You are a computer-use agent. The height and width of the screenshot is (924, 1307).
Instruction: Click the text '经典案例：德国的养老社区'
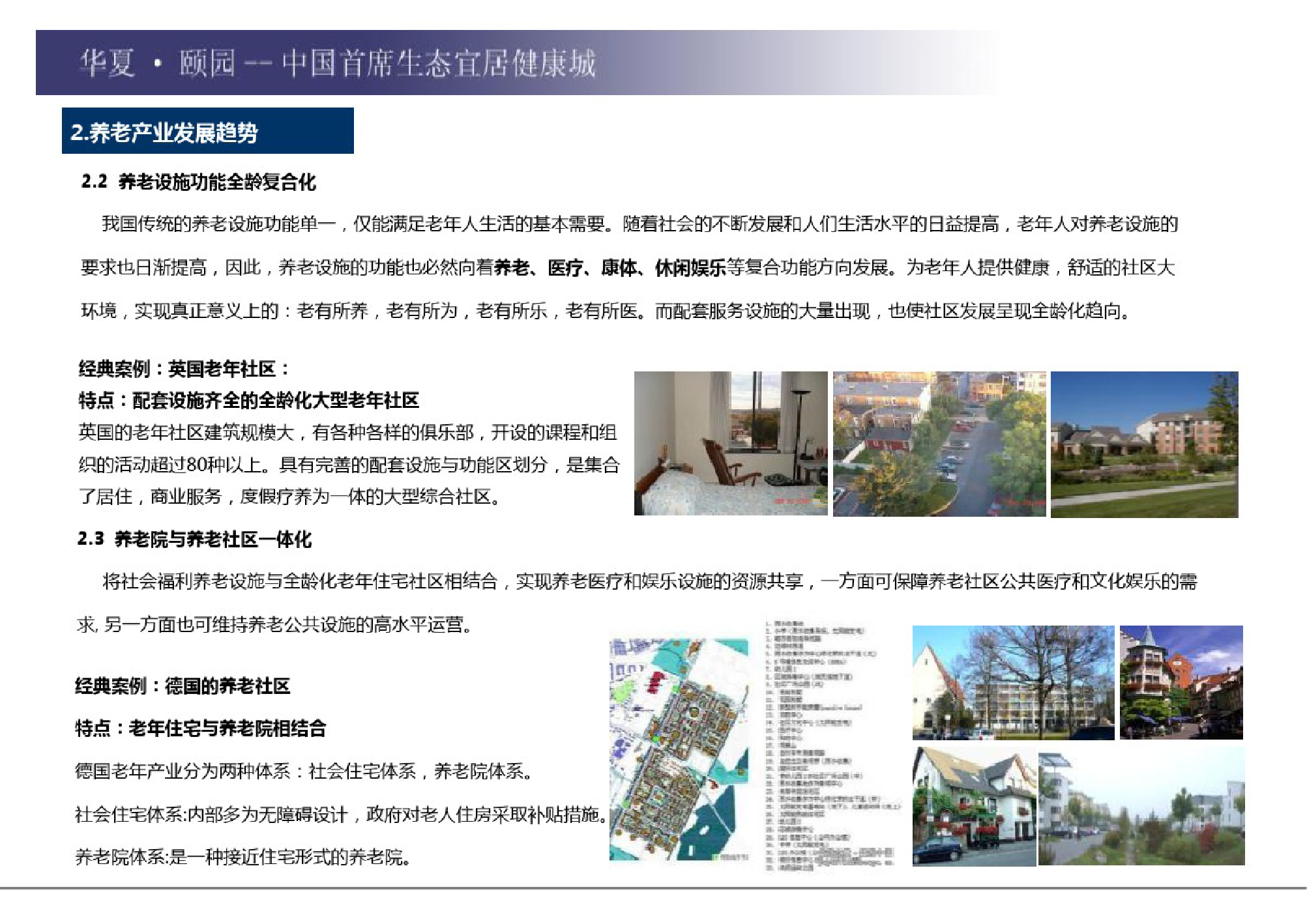point(183,686)
